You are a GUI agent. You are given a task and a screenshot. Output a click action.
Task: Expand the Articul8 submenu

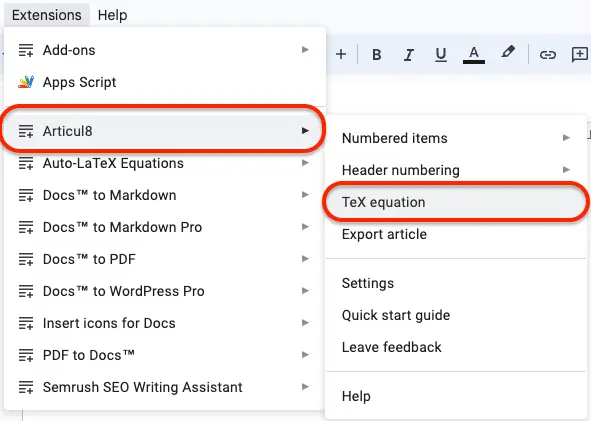(x=164, y=131)
